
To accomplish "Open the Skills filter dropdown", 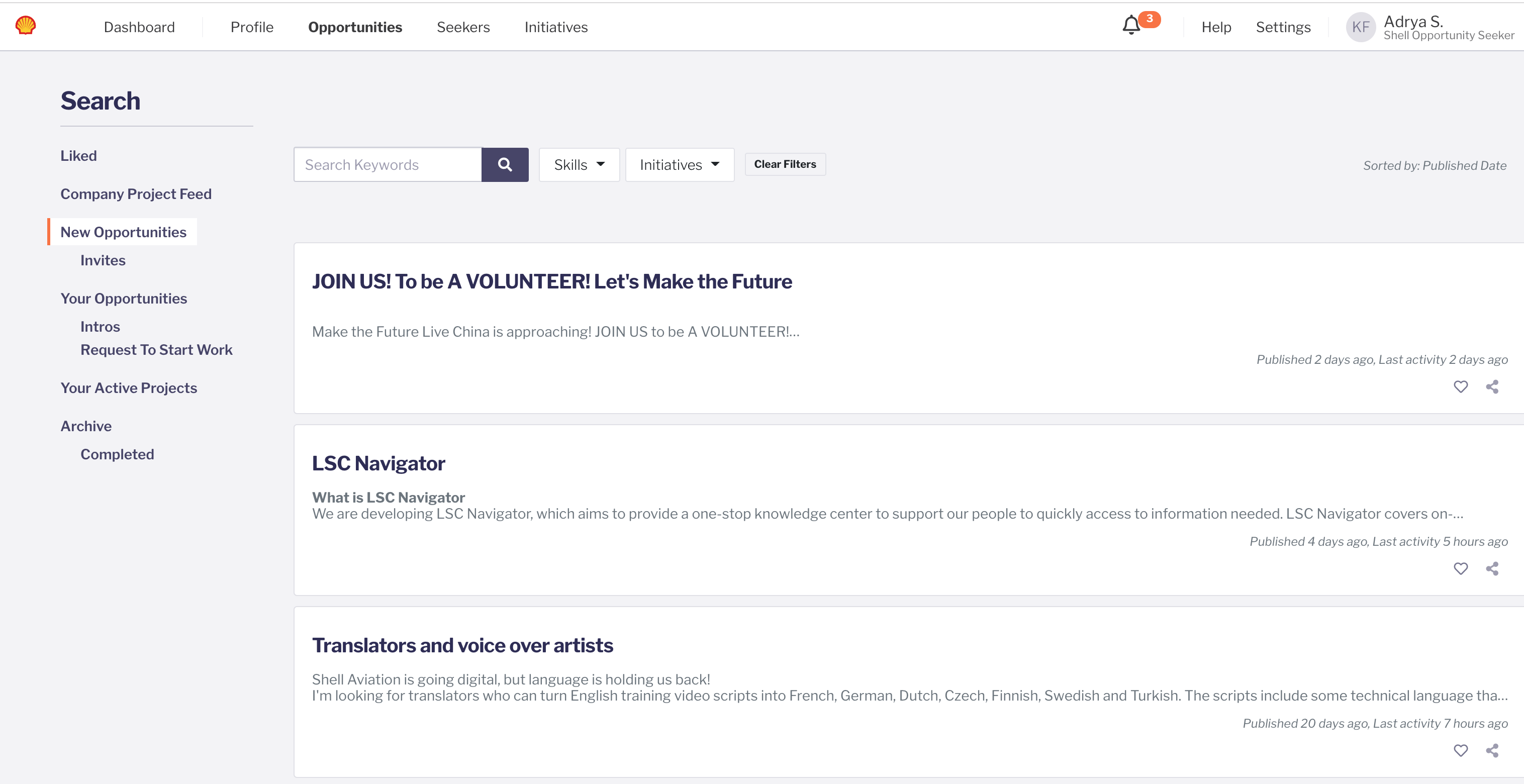I will [x=579, y=164].
